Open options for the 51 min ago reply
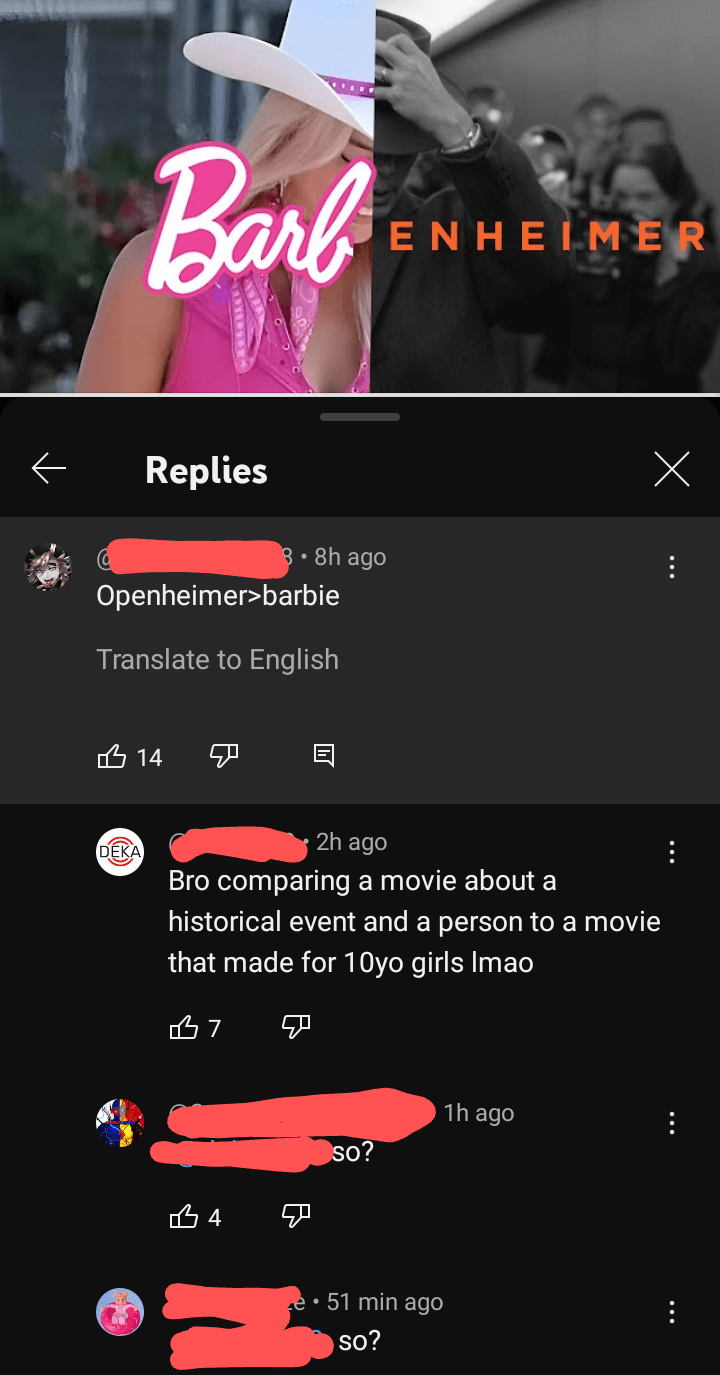The width and height of the screenshot is (720, 1375). 671,1312
